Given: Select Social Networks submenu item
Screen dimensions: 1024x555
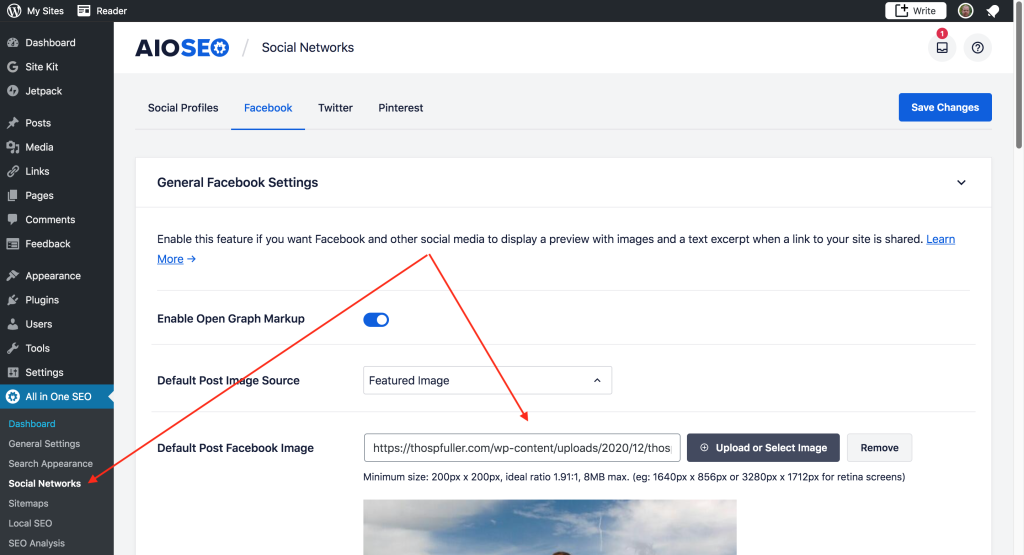Looking at the screenshot, I should click(x=44, y=483).
